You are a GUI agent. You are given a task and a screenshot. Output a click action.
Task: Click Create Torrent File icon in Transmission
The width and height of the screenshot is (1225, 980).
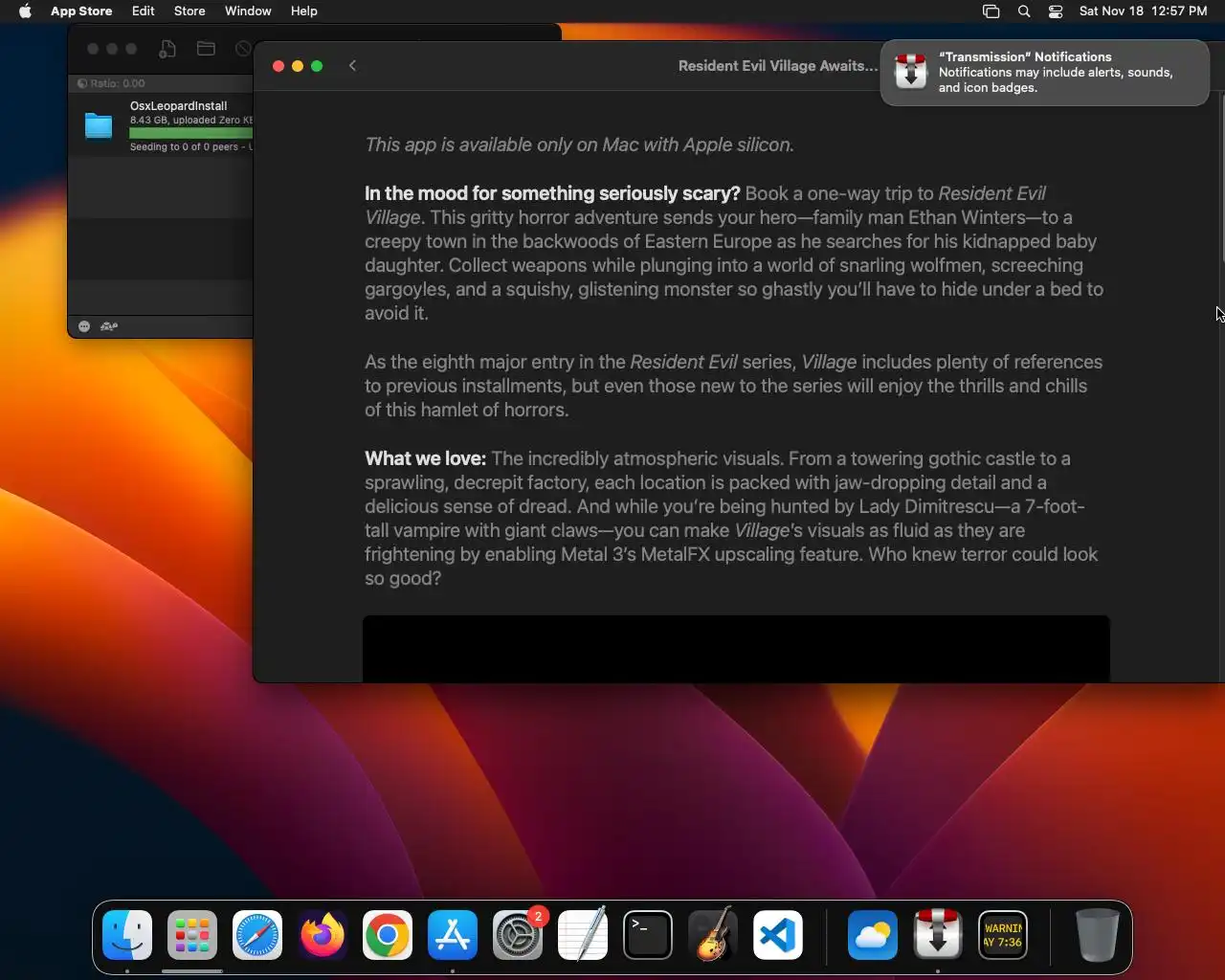pyautogui.click(x=167, y=49)
